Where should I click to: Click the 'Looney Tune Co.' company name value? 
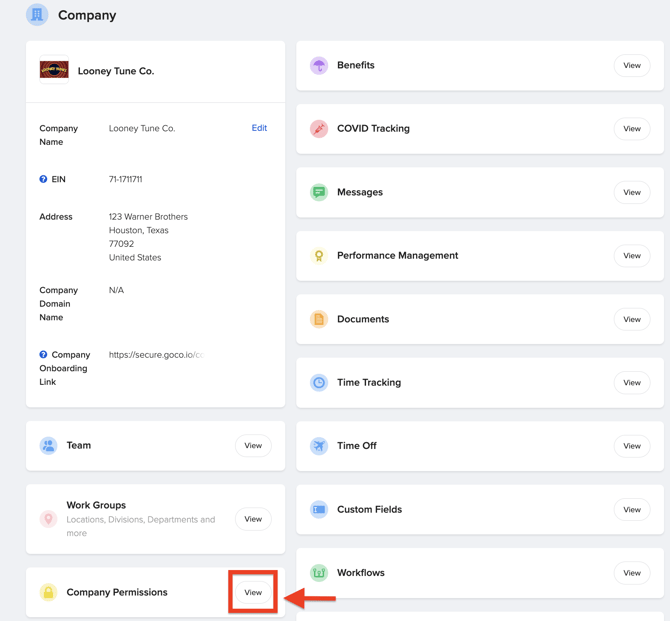pyautogui.click(x=142, y=128)
